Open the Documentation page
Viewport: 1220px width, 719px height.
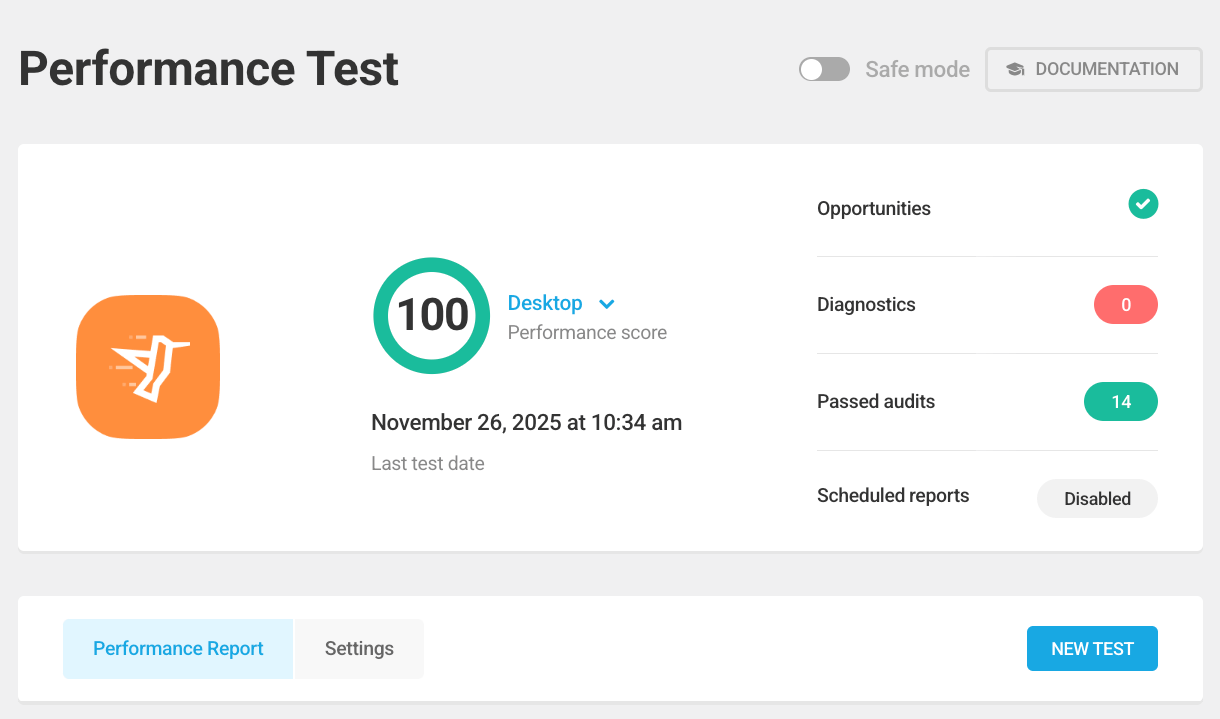pos(1093,69)
